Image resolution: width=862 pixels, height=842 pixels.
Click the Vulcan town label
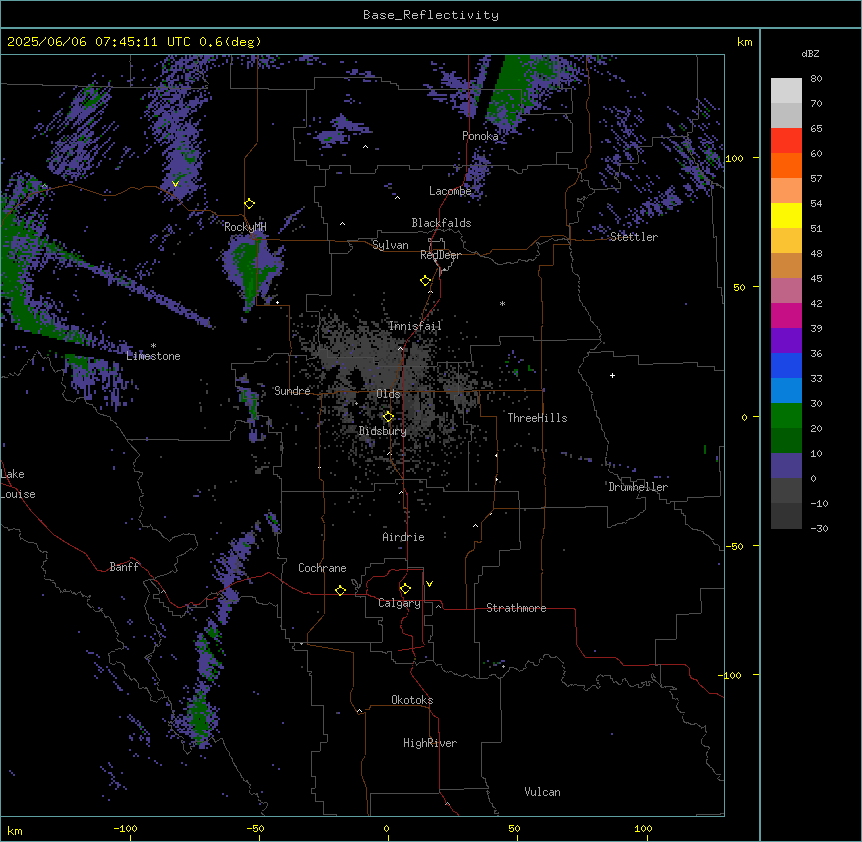pyautogui.click(x=543, y=792)
